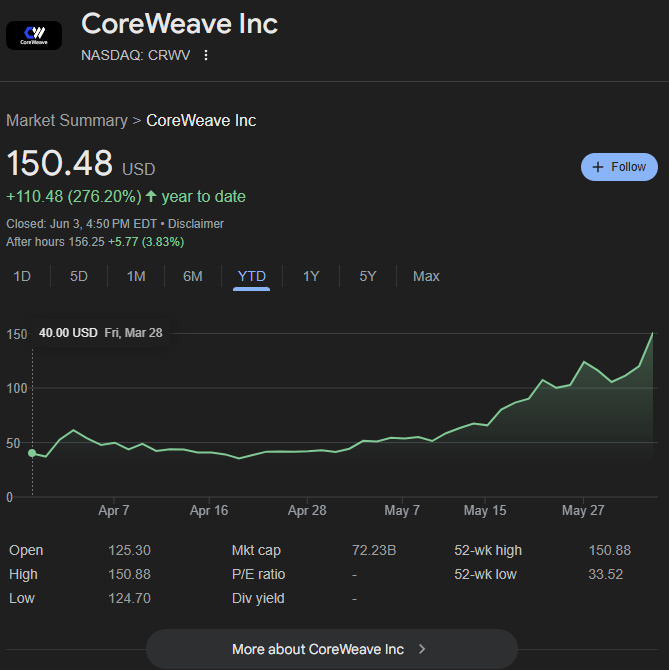This screenshot has width=669, height=670.
Task: Click the P/E ratio label
Action: (258, 574)
